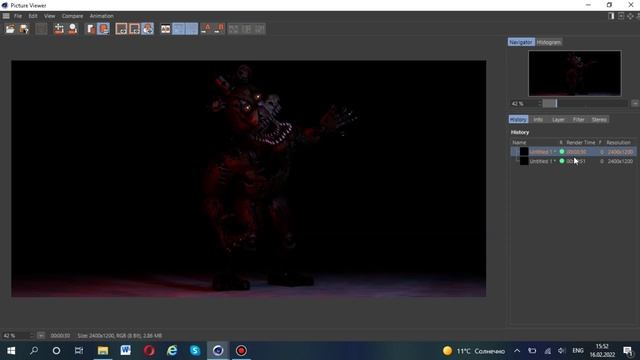
Task: Click the volume icon in system tray
Action: [562, 351]
